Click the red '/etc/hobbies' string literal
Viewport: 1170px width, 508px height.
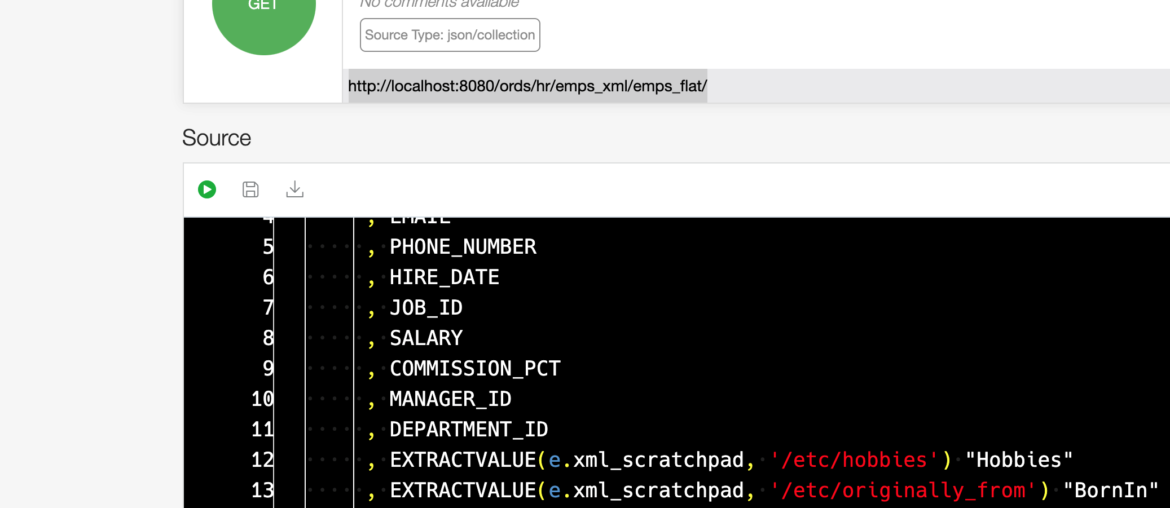click(854, 460)
